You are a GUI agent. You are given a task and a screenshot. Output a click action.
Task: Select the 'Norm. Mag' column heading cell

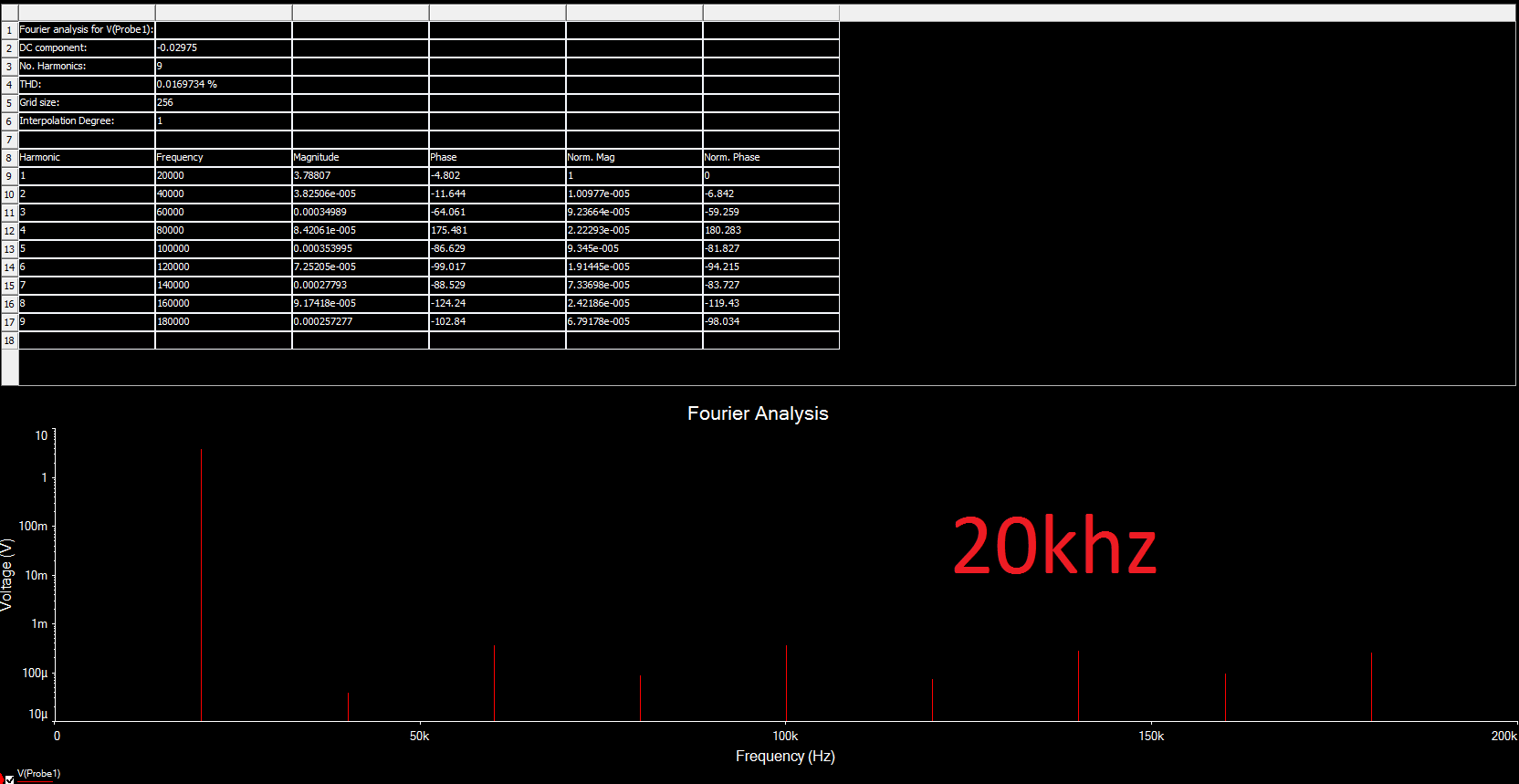[634, 158]
